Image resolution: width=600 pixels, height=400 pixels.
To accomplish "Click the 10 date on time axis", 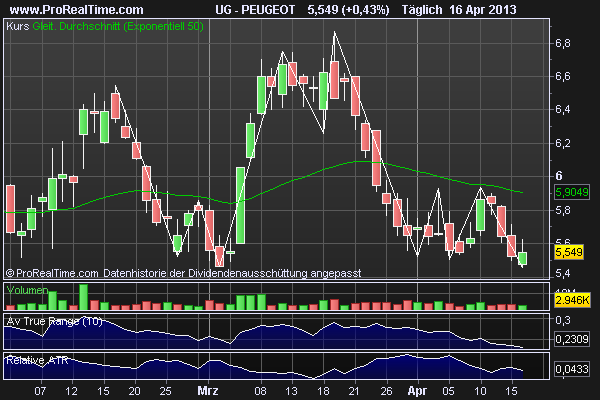I will click(x=480, y=391).
